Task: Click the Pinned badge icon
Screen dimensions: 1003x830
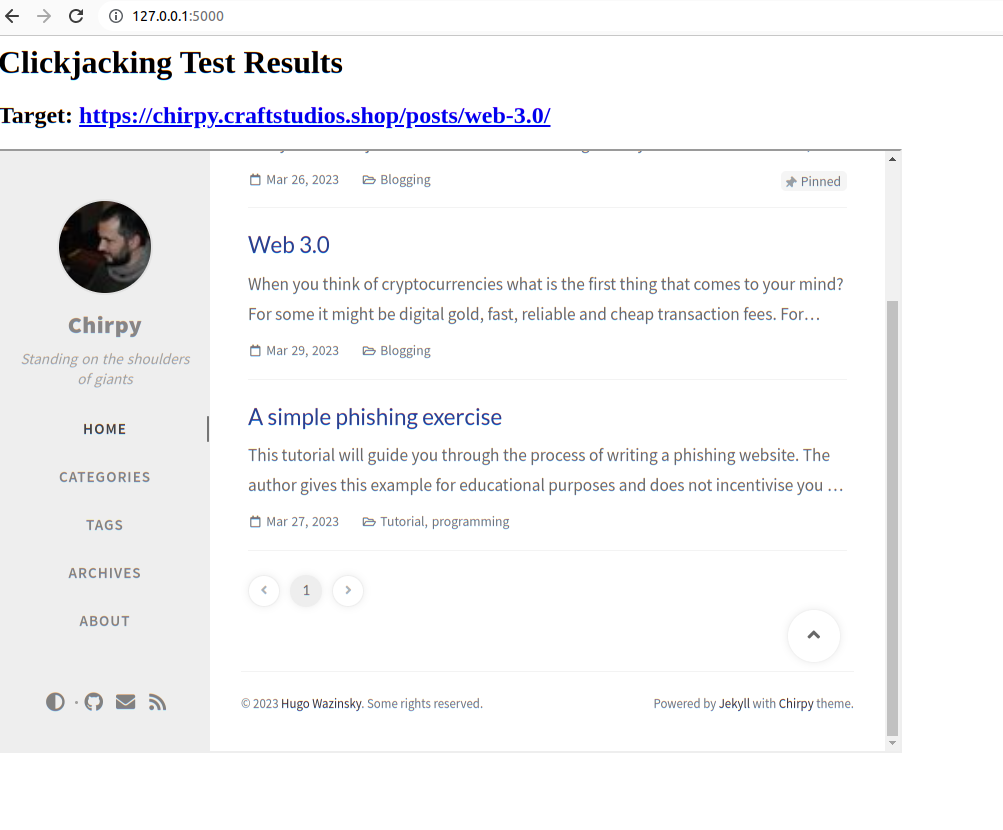Action: pyautogui.click(x=789, y=180)
